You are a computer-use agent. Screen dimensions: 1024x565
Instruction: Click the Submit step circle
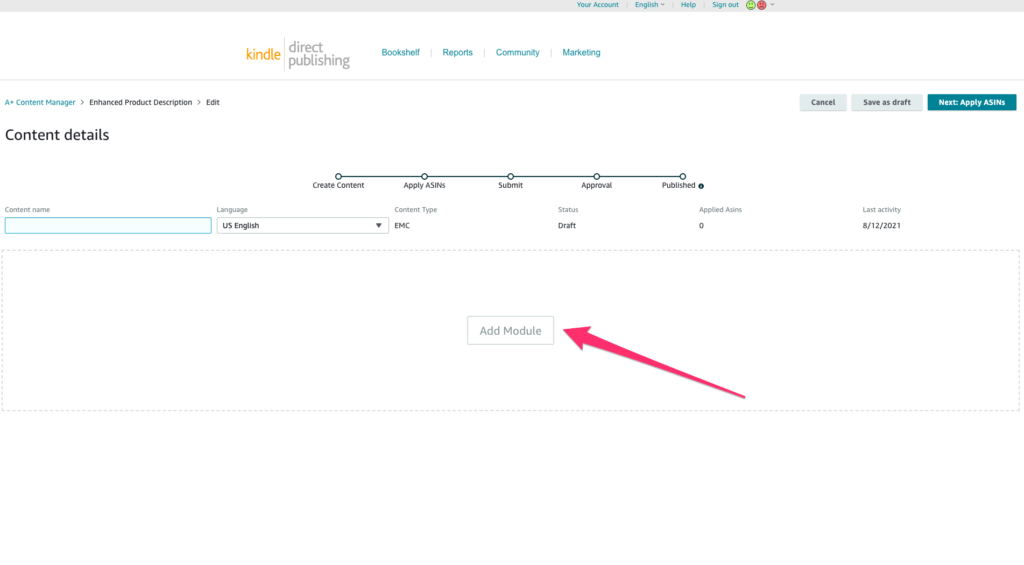point(510,176)
